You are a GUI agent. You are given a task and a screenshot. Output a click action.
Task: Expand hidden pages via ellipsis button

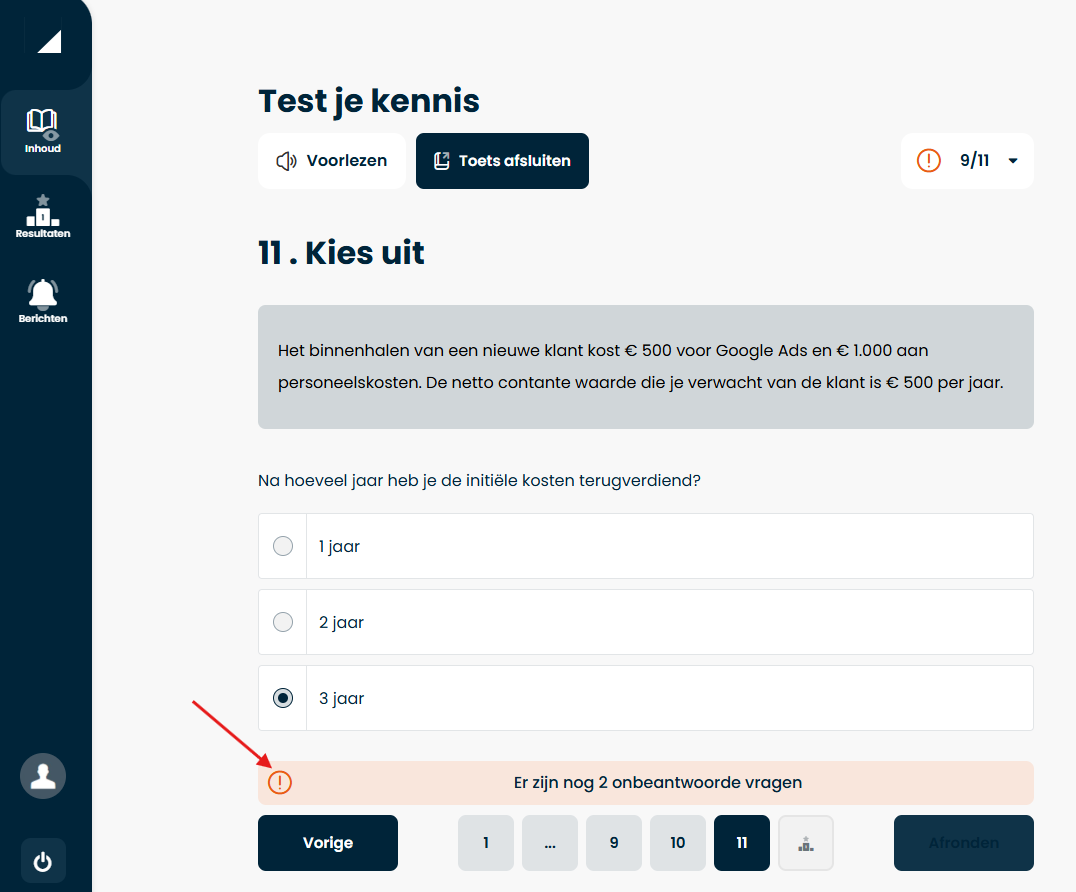[x=549, y=843]
